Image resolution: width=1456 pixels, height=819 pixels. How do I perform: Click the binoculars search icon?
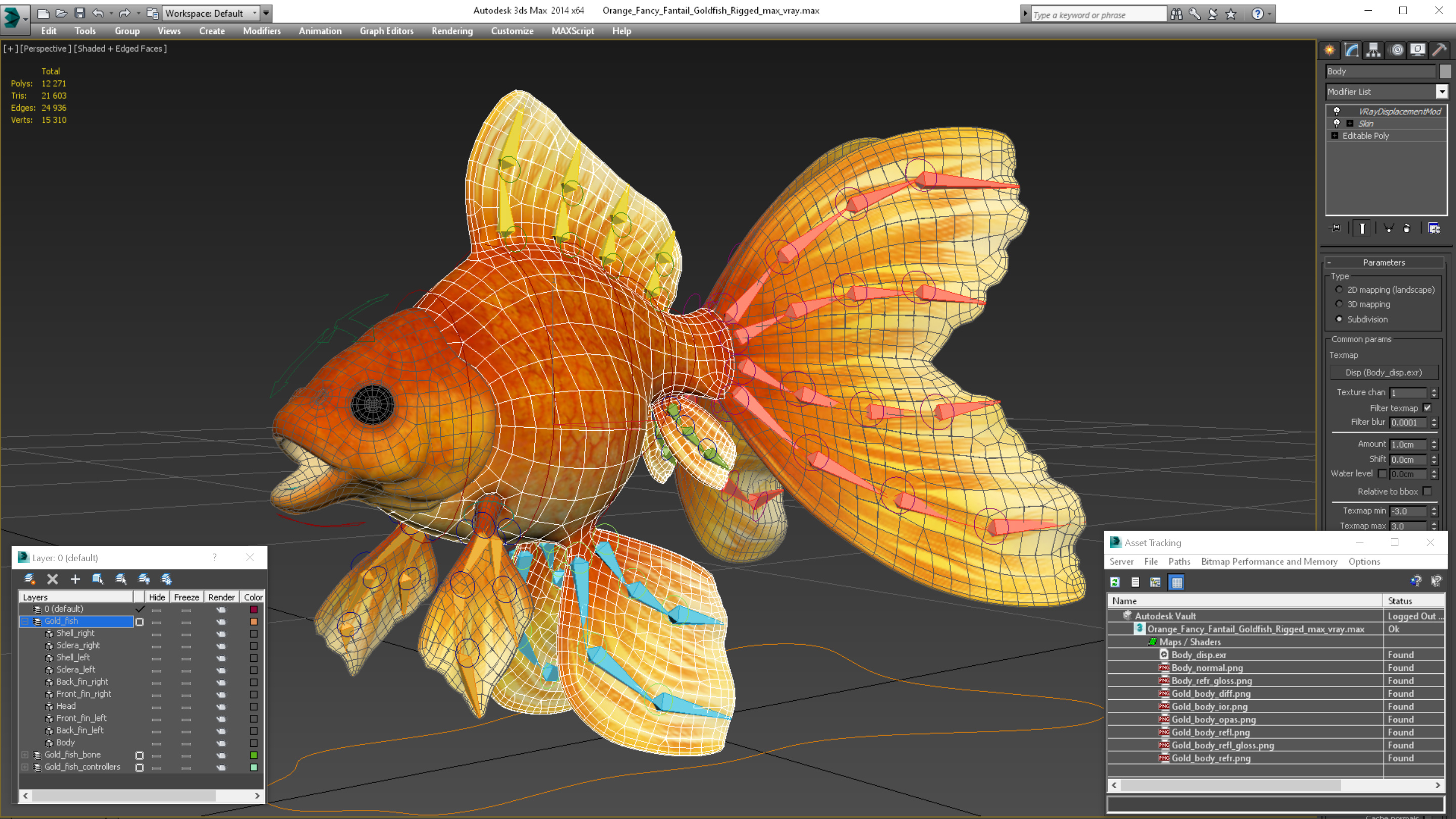(x=1176, y=14)
